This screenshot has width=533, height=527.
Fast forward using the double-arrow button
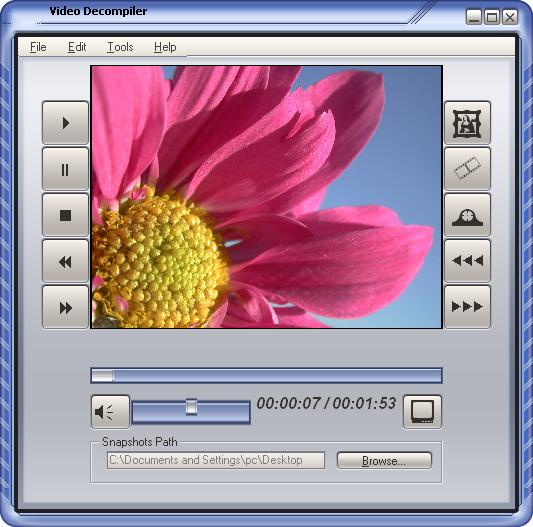tap(65, 307)
